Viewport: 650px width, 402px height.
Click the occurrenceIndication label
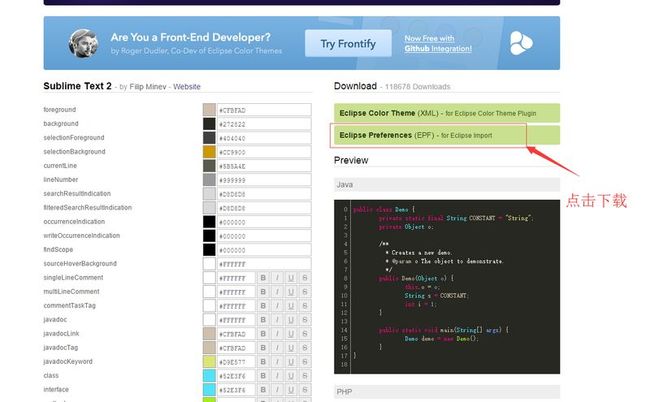[74, 222]
